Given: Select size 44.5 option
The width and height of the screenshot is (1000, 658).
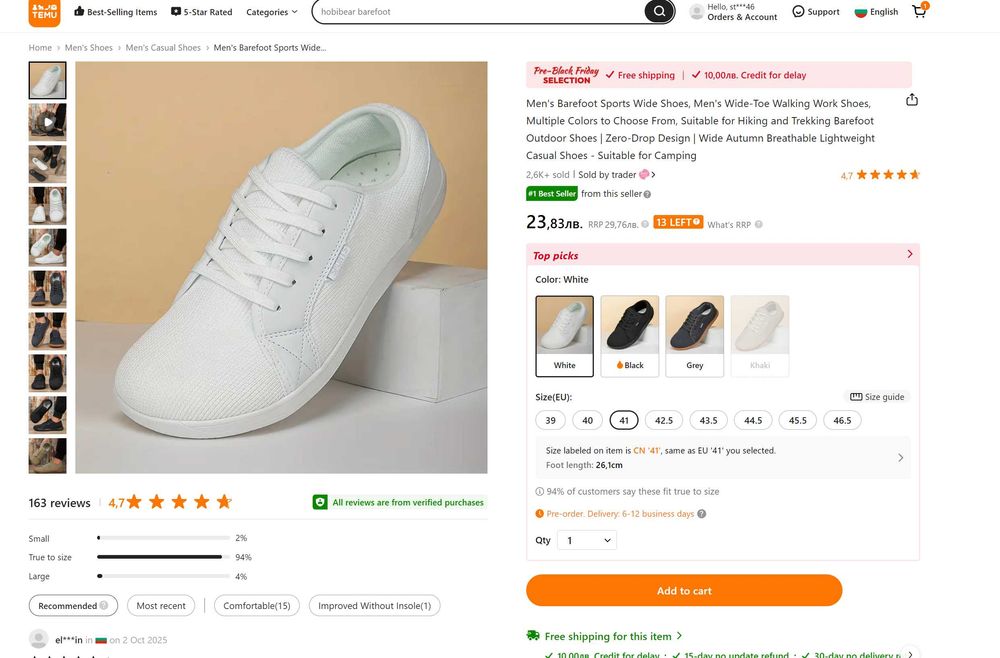Looking at the screenshot, I should [x=753, y=420].
